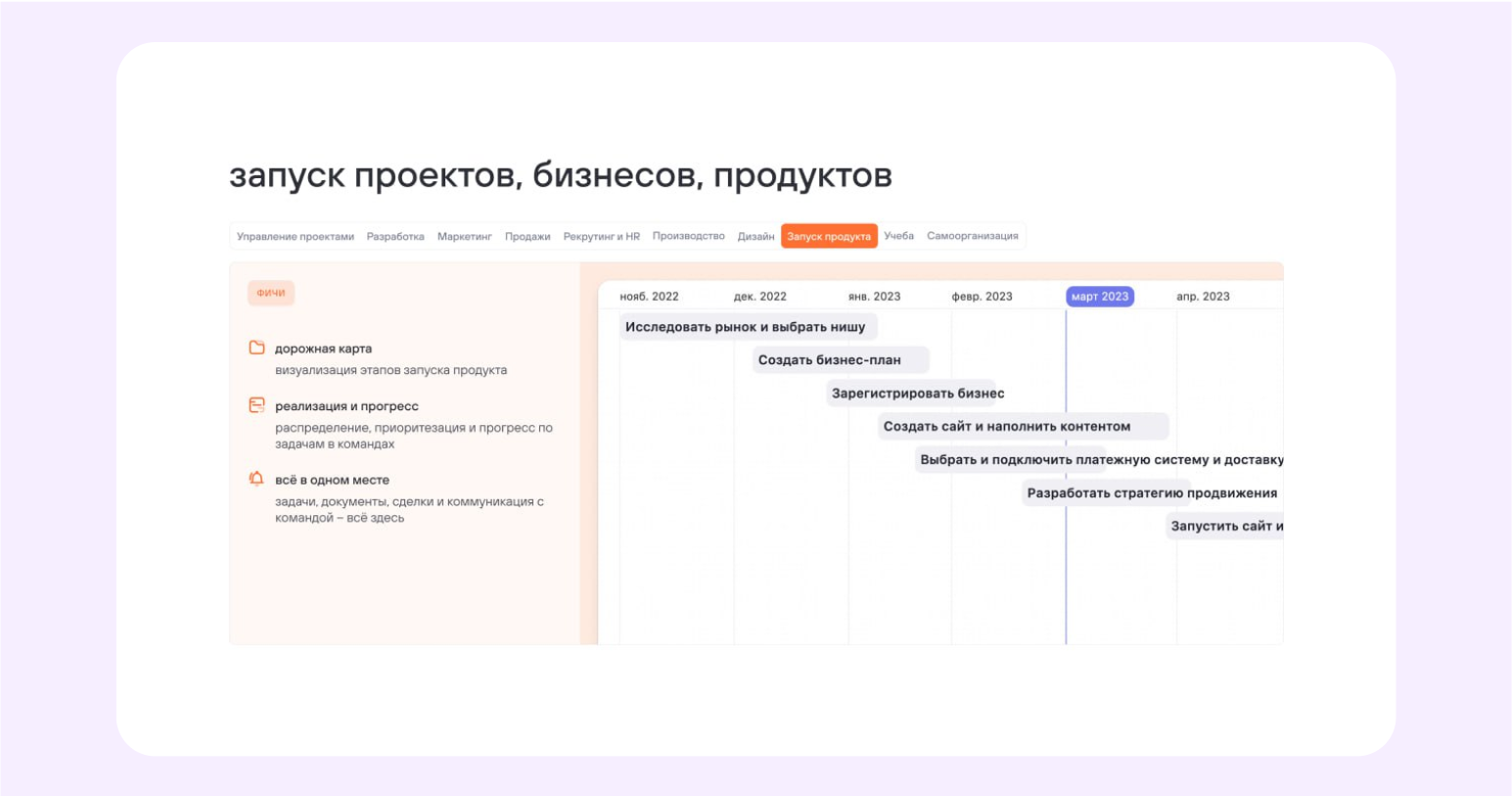
Task: Click the янв. 2023 month header
Action: (x=874, y=297)
